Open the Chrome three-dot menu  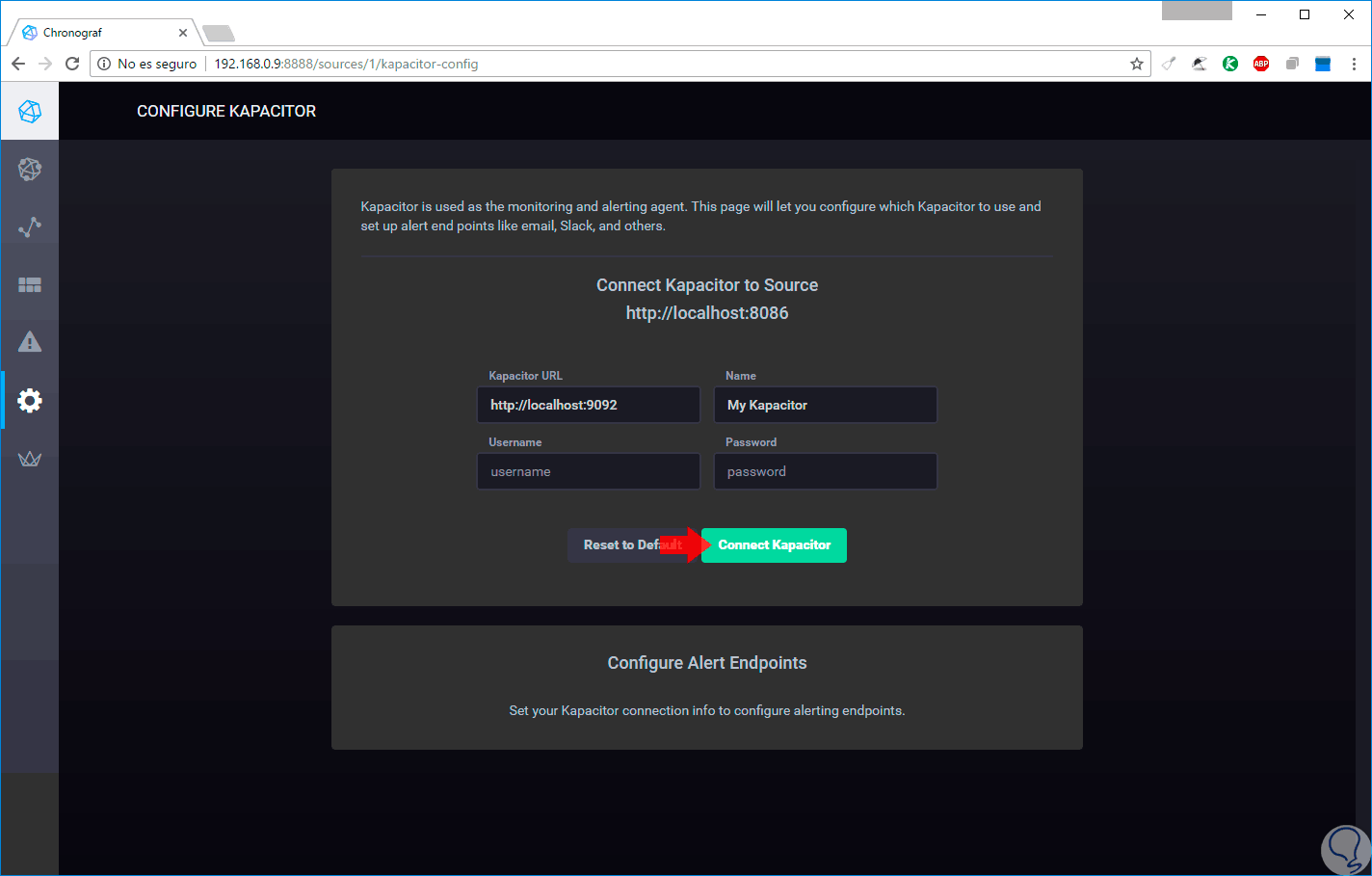(1354, 64)
